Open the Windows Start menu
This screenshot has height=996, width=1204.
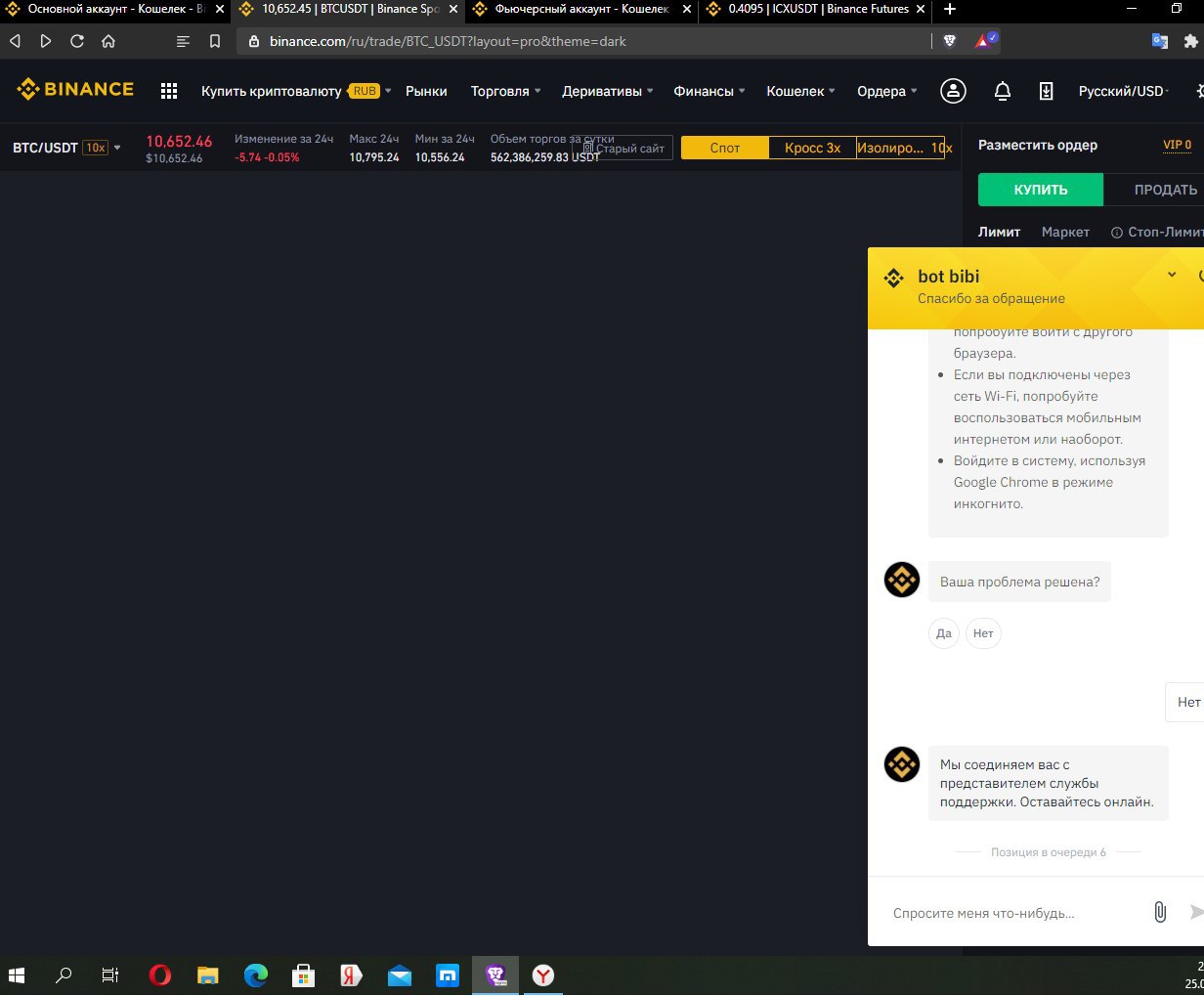[16, 974]
